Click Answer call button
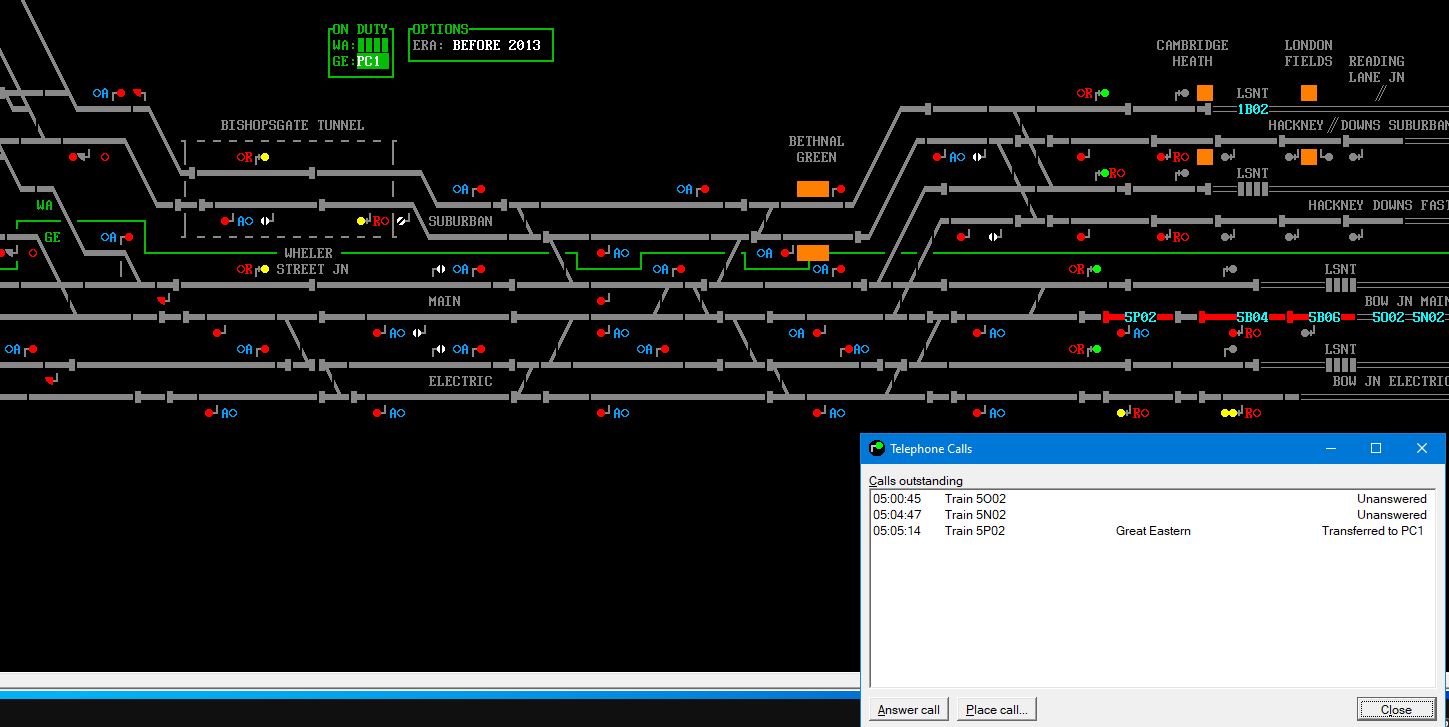 click(909, 710)
